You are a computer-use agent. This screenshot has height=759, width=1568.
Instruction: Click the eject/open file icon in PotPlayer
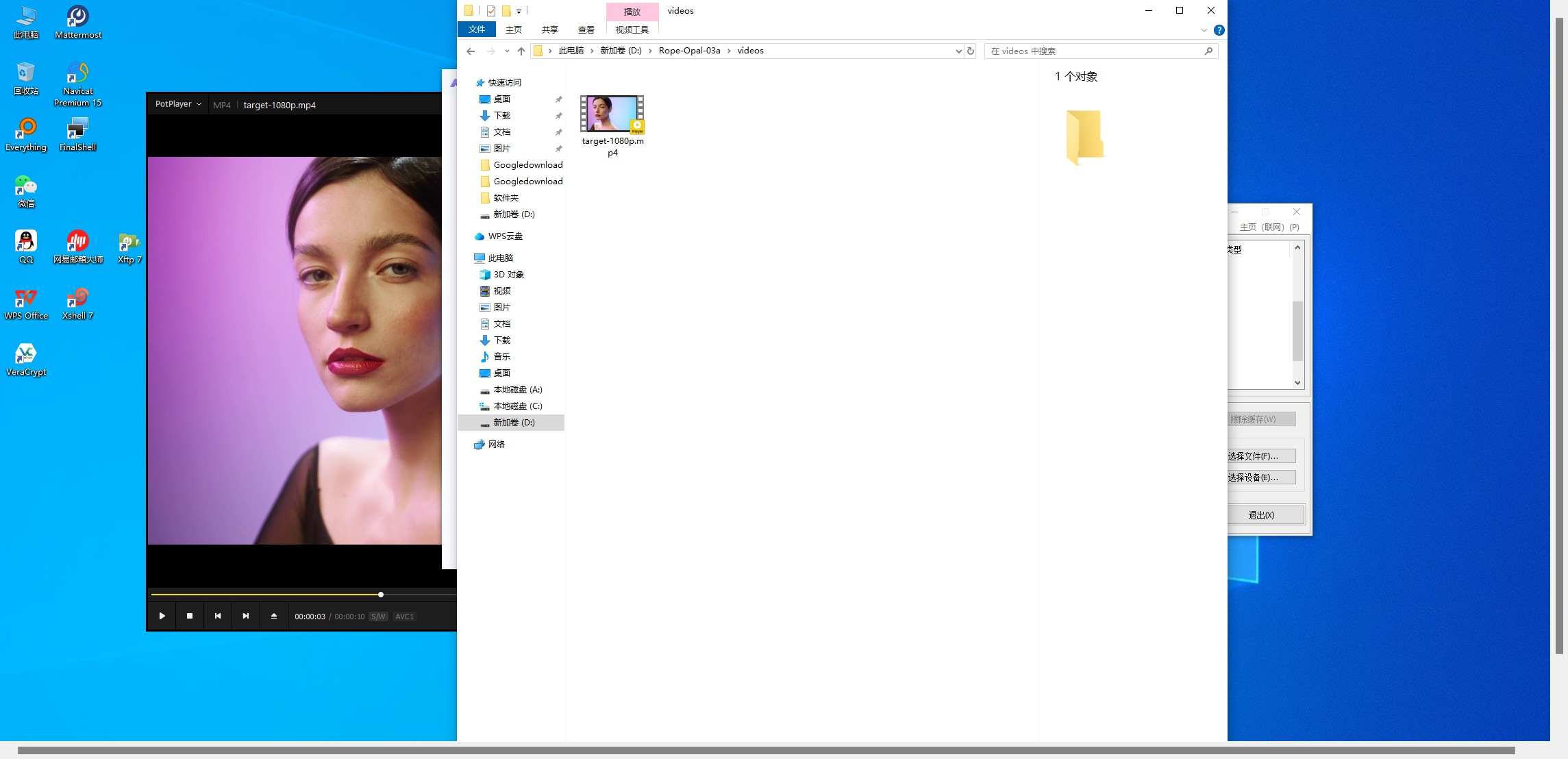click(x=274, y=616)
